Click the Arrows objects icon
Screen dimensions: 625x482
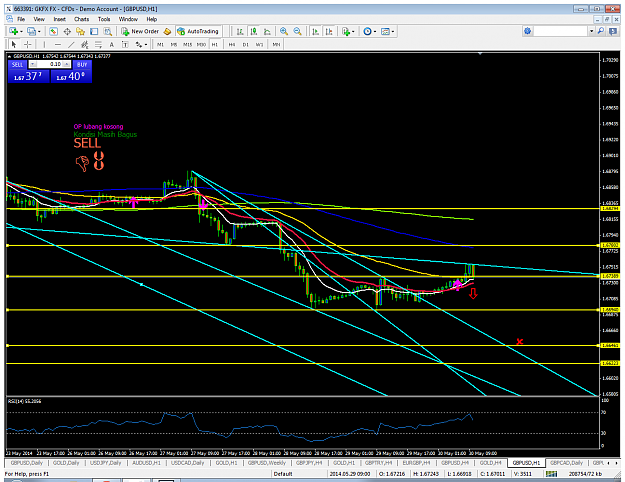click(139, 44)
